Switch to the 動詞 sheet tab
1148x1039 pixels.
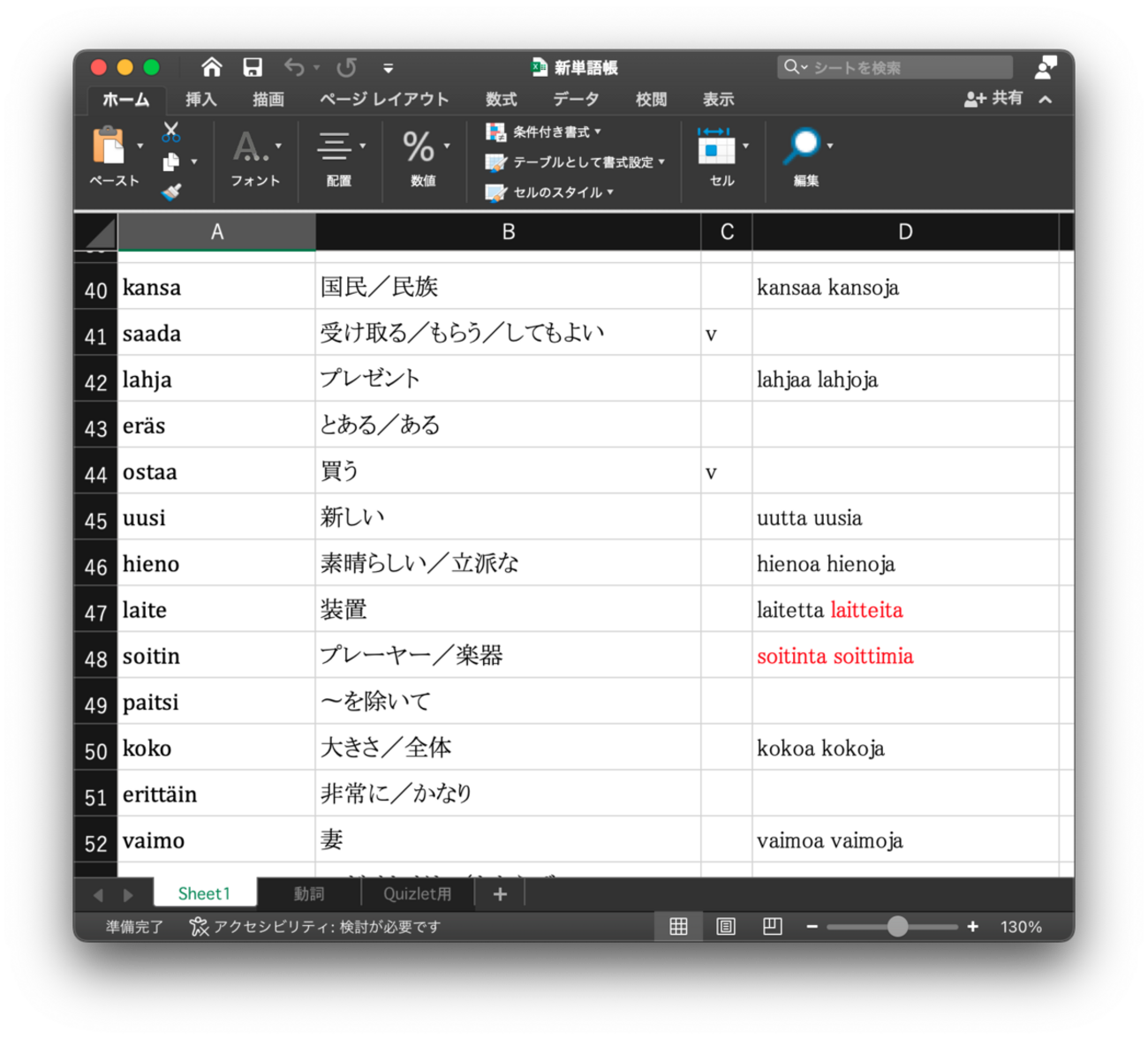[x=309, y=893]
